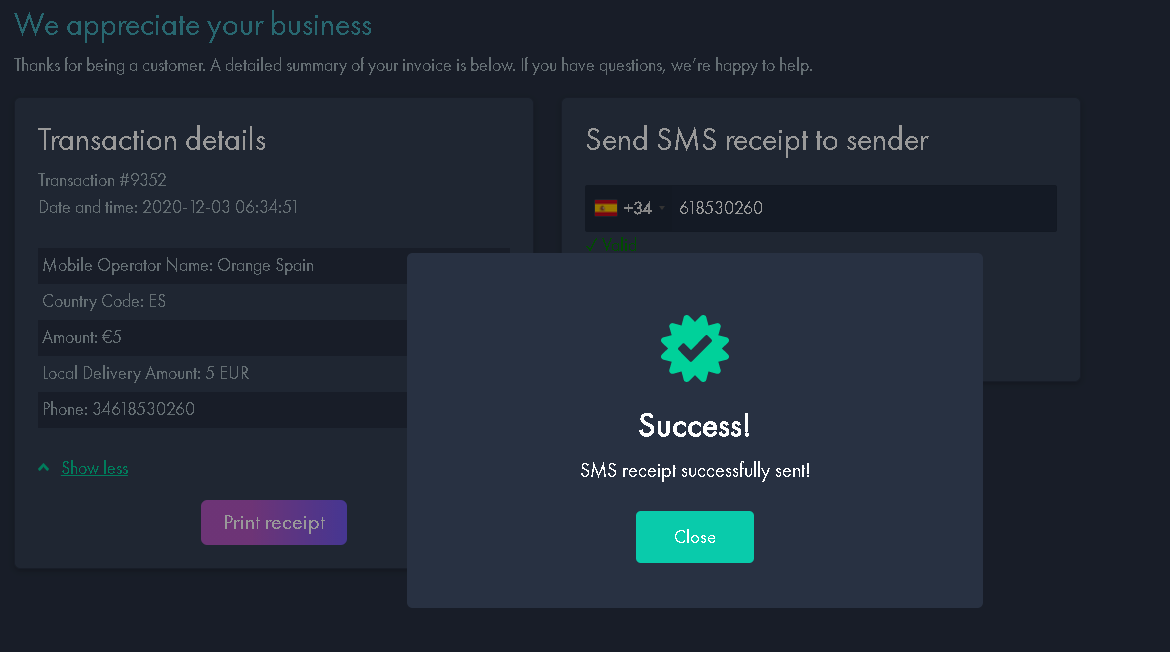Click the transaction date and time text

[x=168, y=207]
